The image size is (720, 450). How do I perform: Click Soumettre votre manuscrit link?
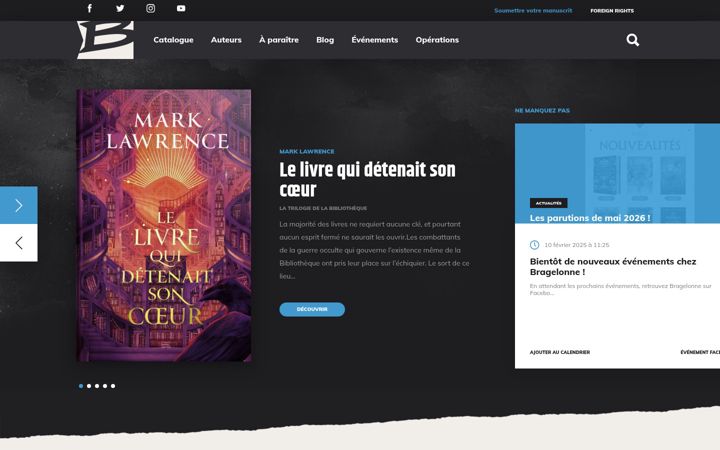(x=533, y=10)
